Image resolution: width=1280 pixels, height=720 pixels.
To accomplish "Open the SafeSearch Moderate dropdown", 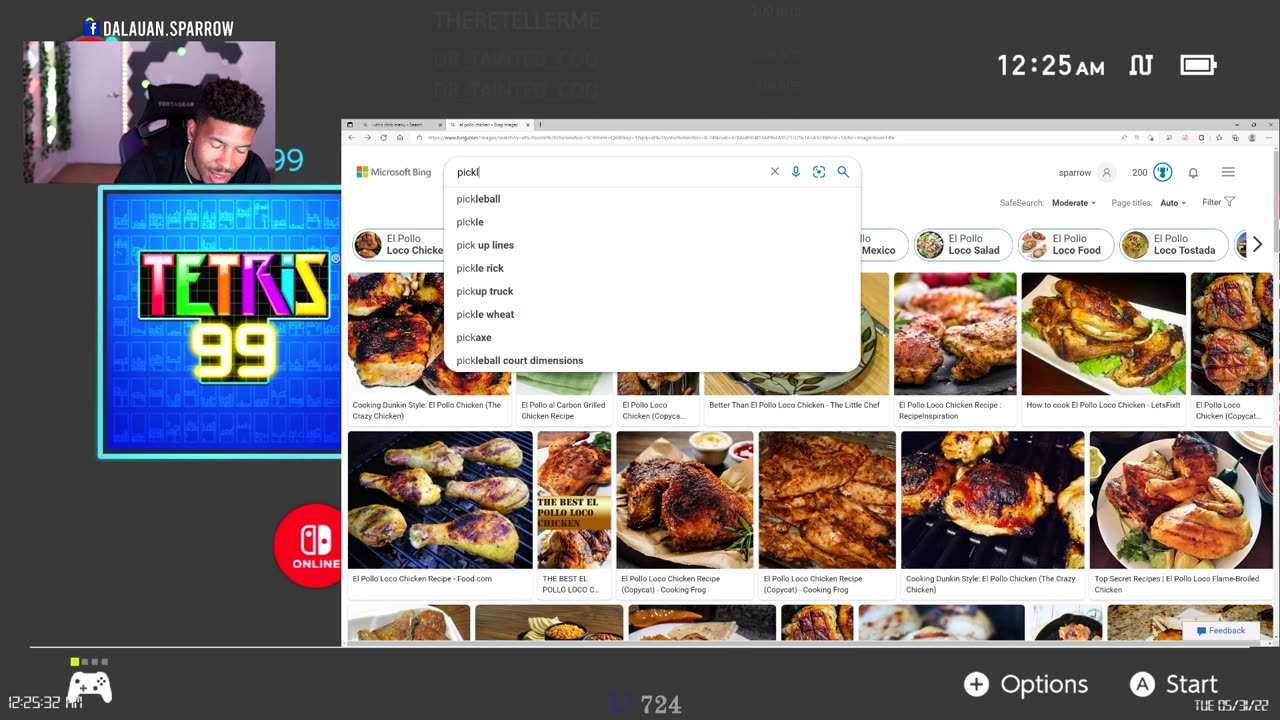I will [x=1073, y=203].
